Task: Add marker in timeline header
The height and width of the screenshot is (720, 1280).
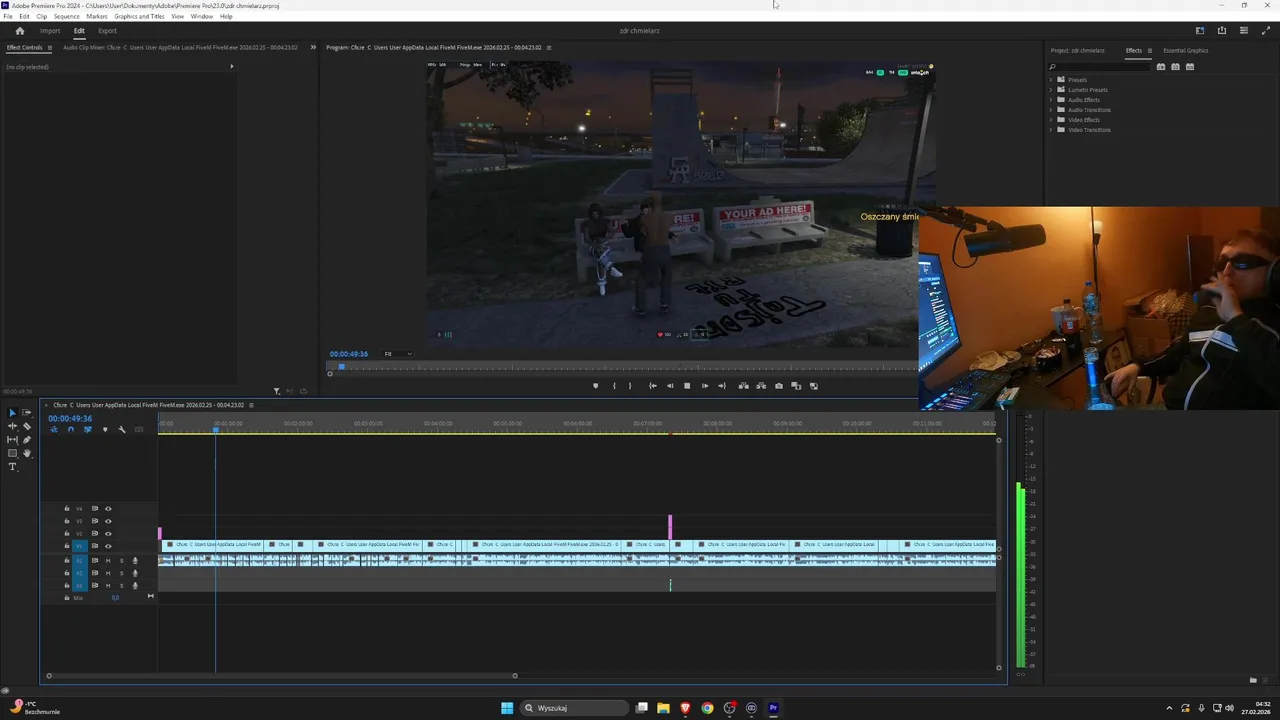Action: (x=105, y=430)
